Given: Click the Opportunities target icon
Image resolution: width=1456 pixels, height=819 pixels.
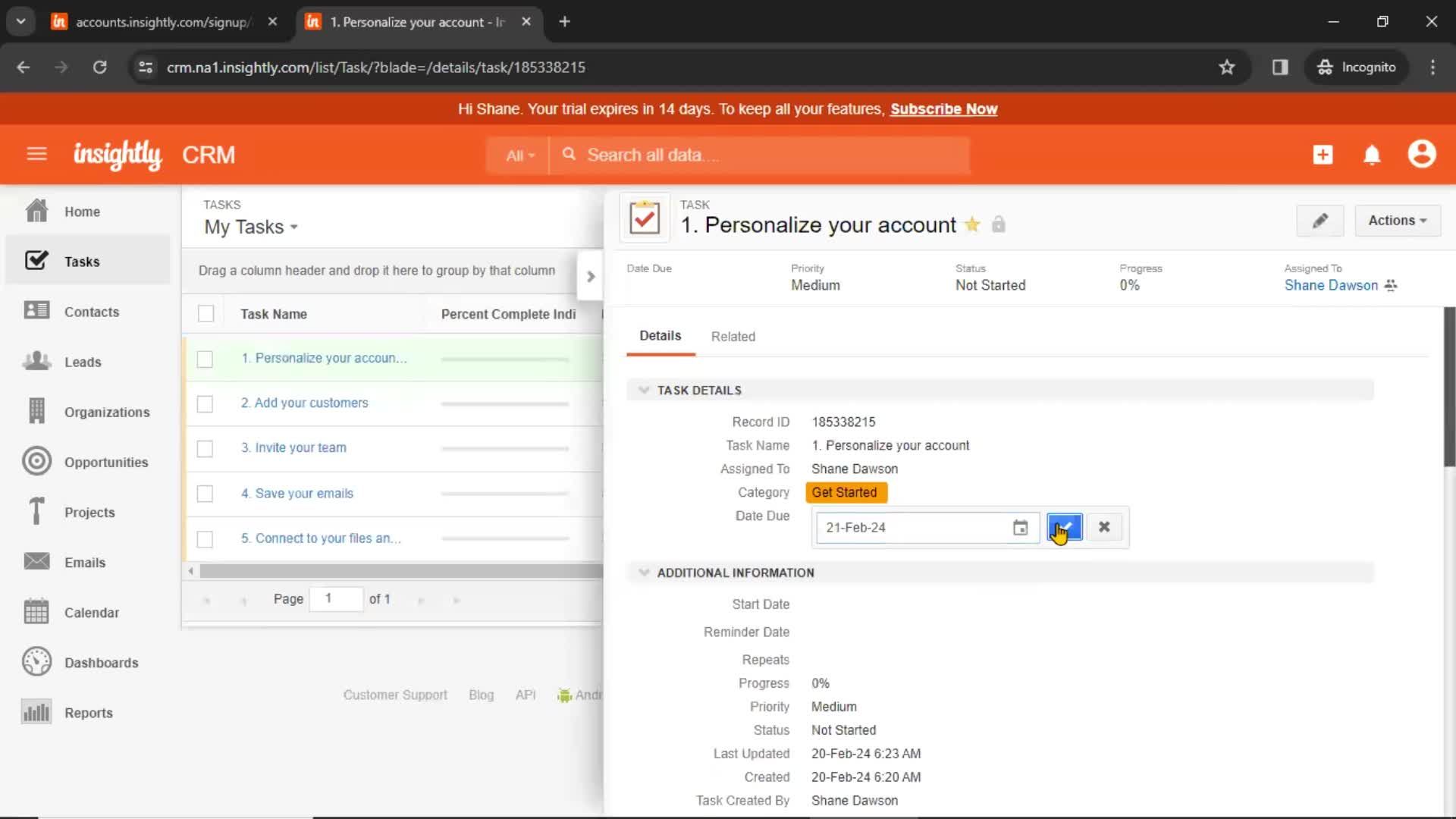Looking at the screenshot, I should (36, 461).
